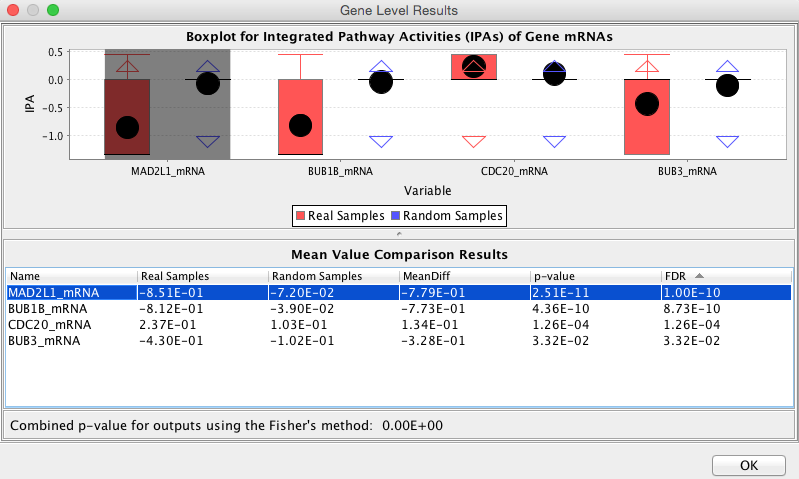The width and height of the screenshot is (799, 479).
Task: Click the OK button
Action: point(749,465)
